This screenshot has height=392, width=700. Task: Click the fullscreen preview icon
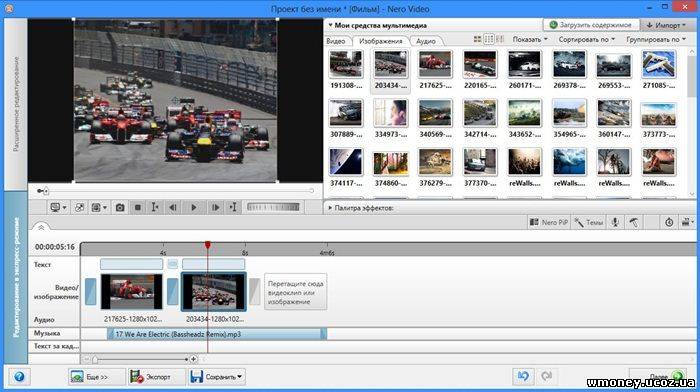pos(79,208)
